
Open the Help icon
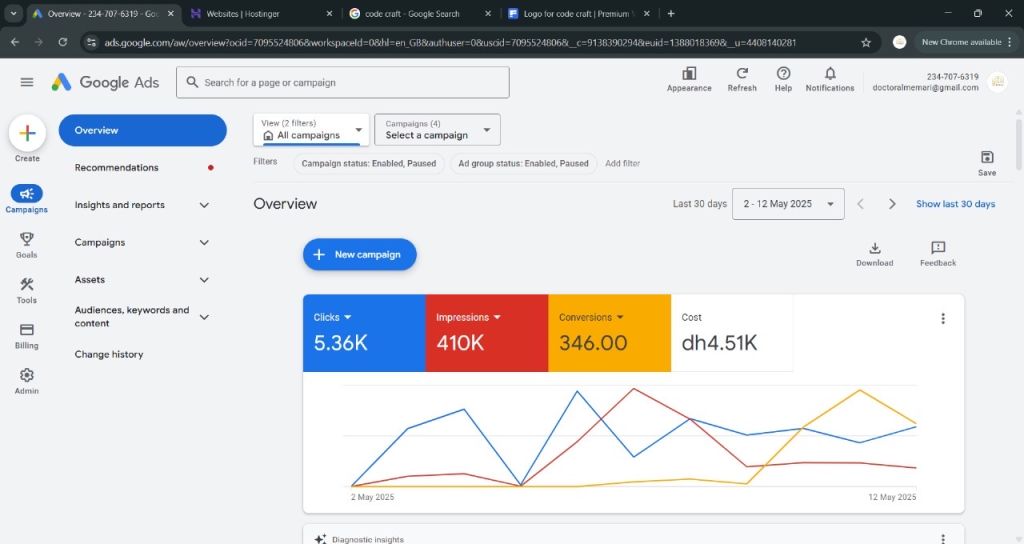point(783,75)
